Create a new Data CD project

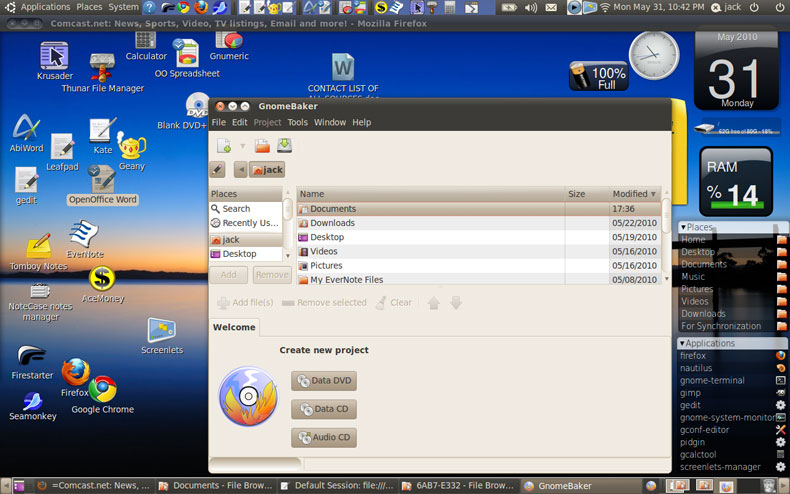(324, 409)
